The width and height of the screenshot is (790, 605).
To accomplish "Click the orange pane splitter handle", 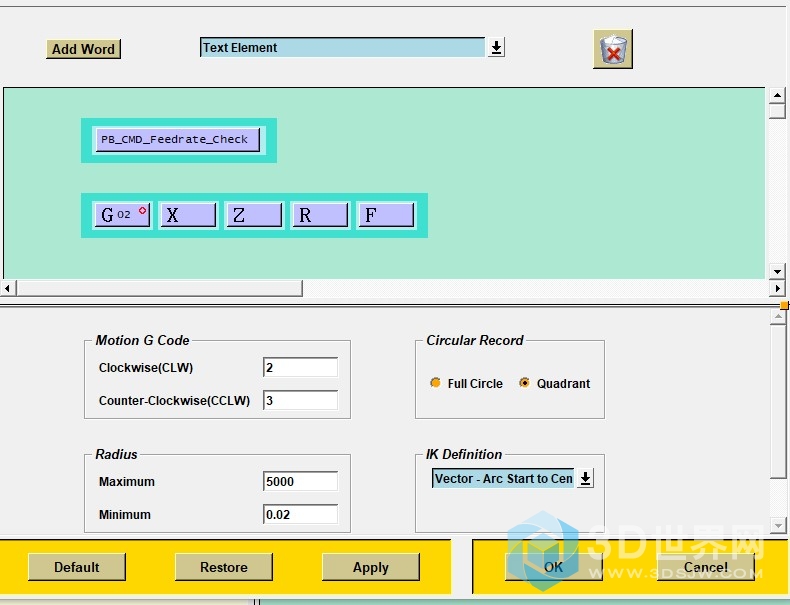I will 784,305.
